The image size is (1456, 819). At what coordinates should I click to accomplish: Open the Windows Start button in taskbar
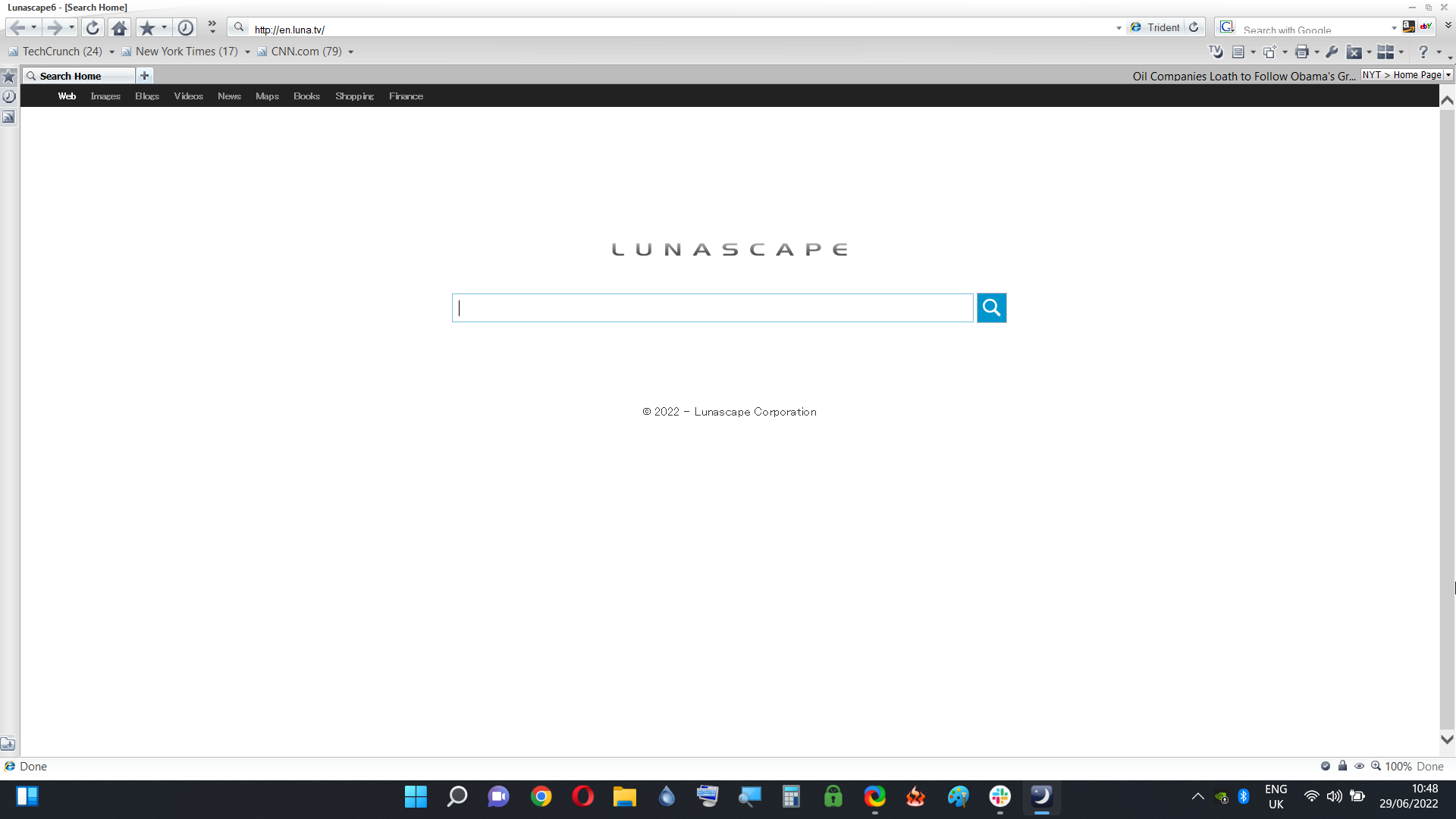[416, 796]
